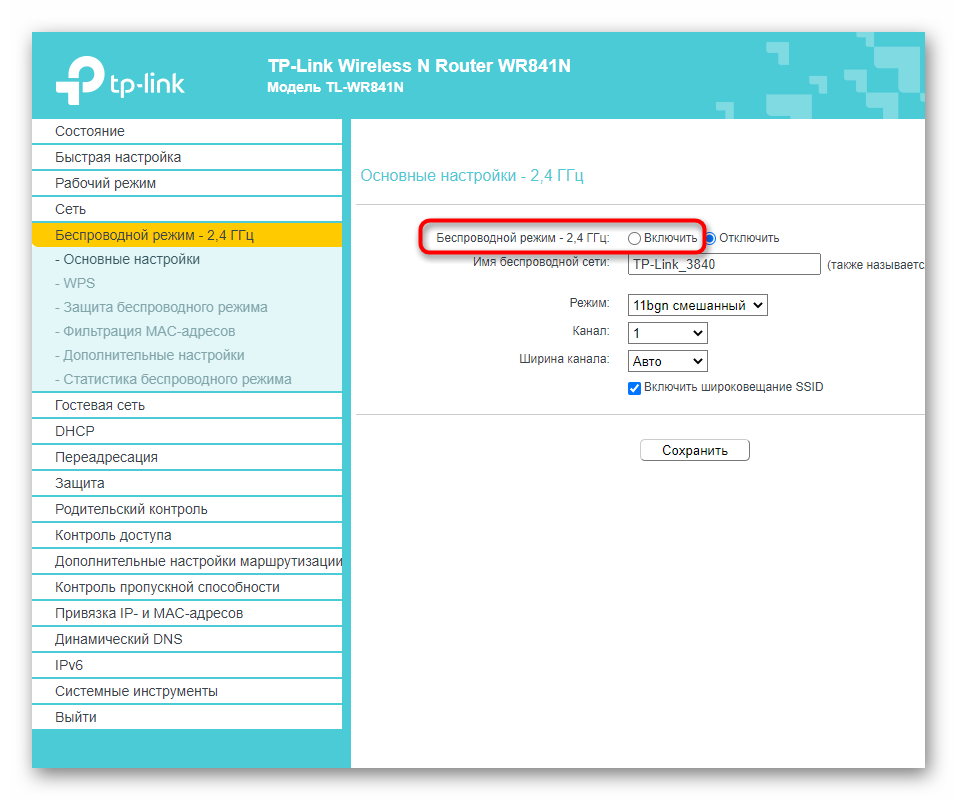This screenshot has width=957, height=800.
Task: Open Быстрая настройка menu item
Action: point(187,157)
